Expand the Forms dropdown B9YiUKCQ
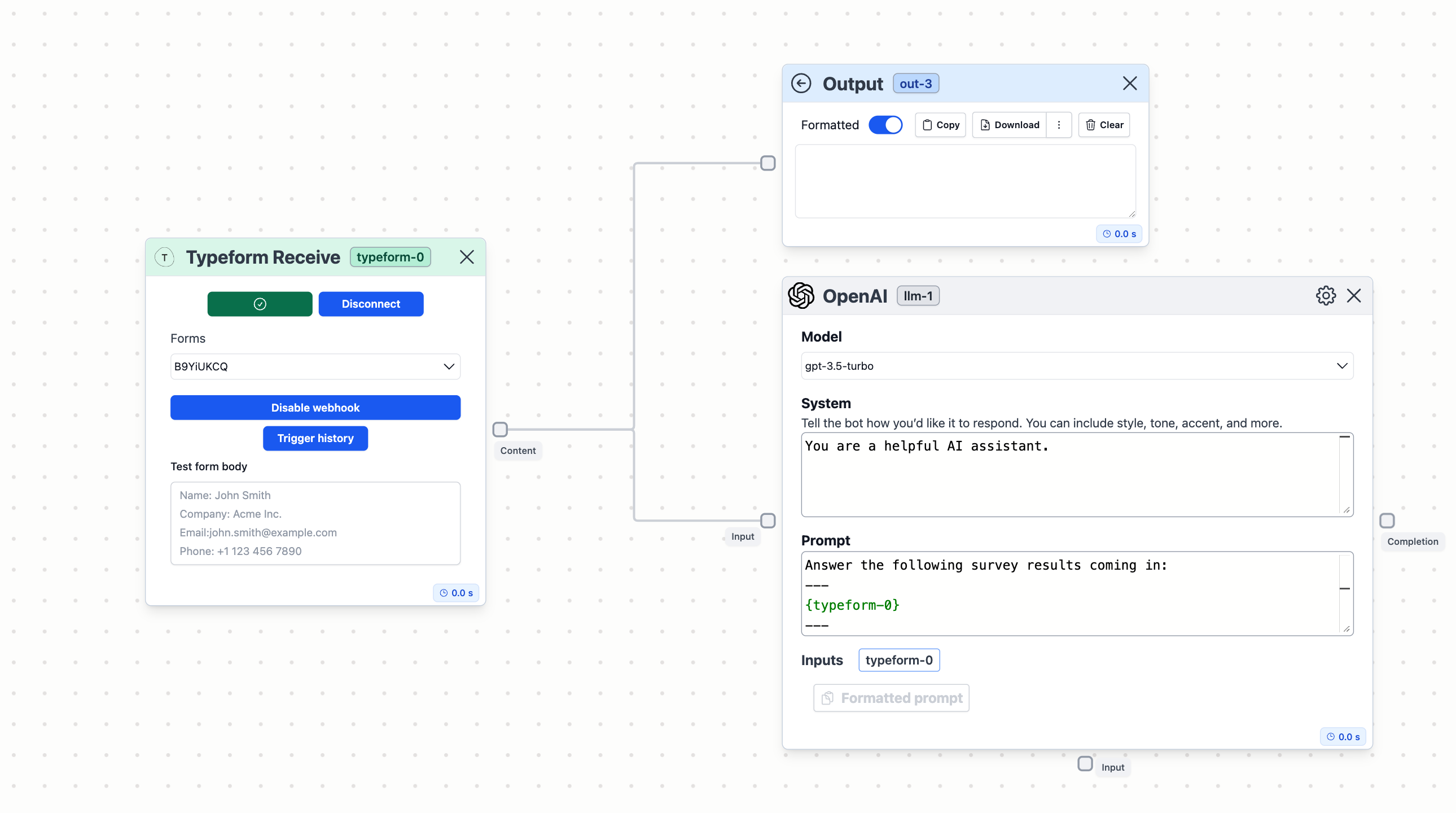The image size is (1456, 813). click(x=315, y=366)
